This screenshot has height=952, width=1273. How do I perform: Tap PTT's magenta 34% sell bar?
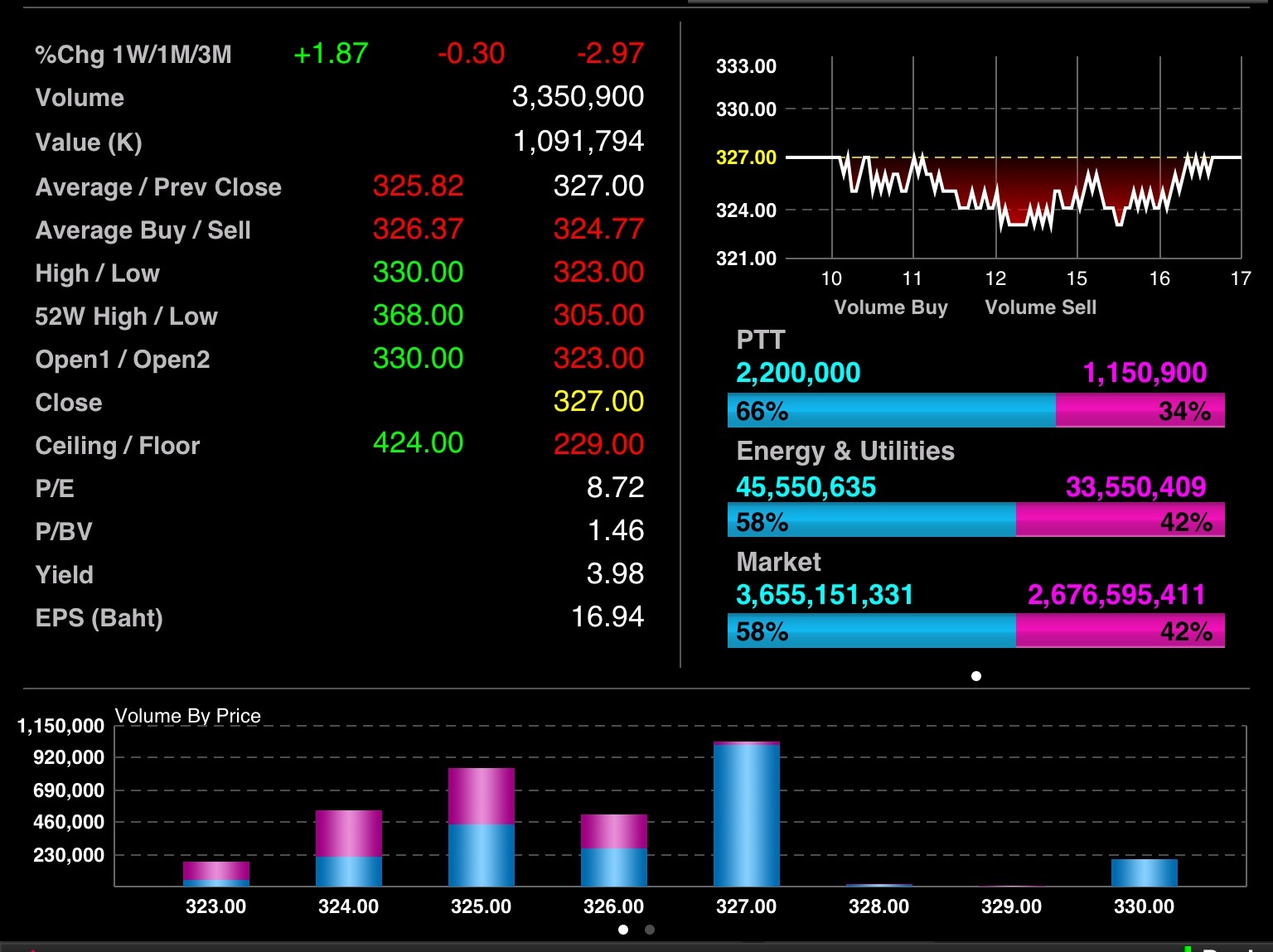pyautogui.click(x=1140, y=411)
